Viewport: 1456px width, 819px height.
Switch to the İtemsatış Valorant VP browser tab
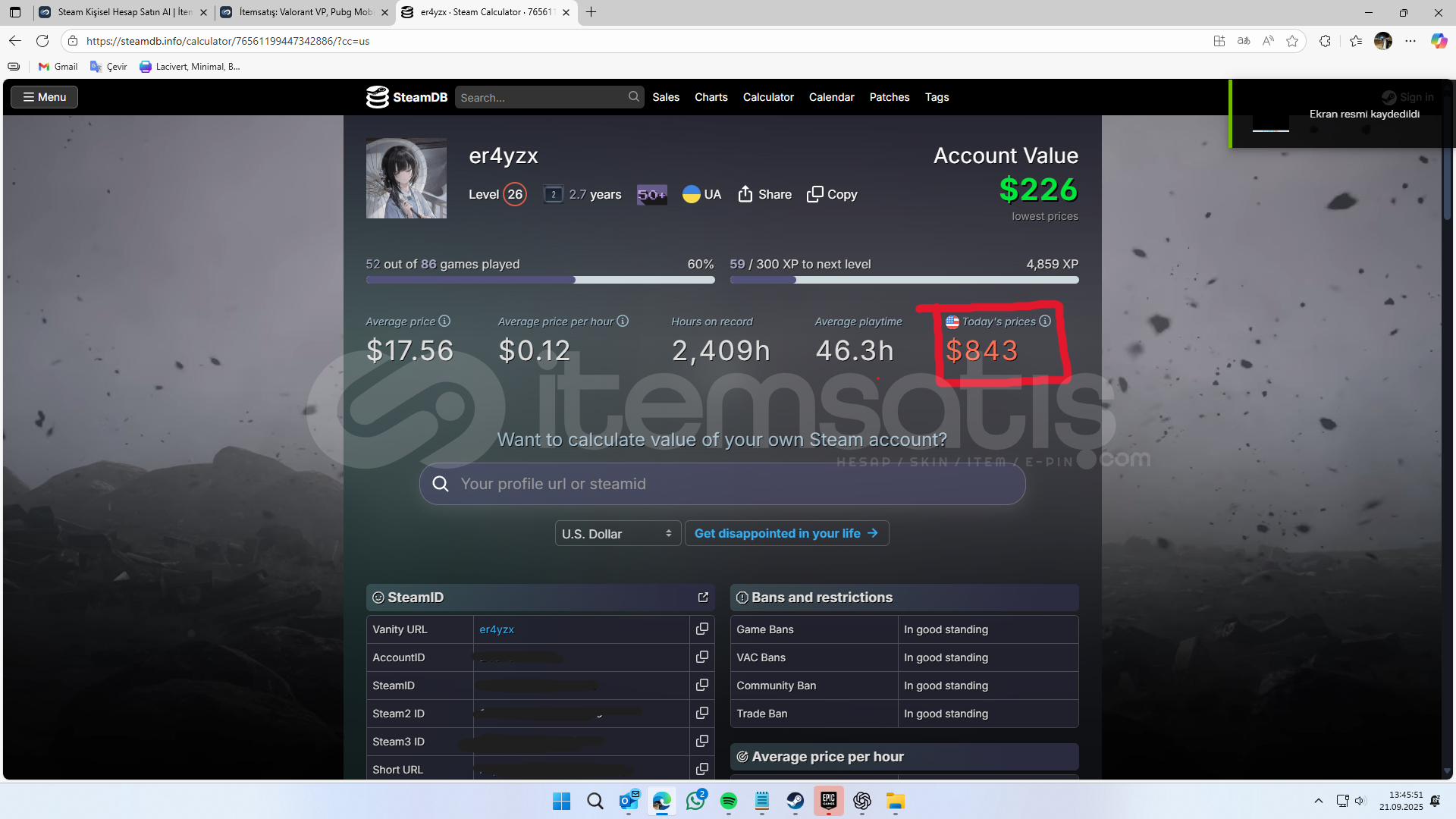[x=303, y=12]
